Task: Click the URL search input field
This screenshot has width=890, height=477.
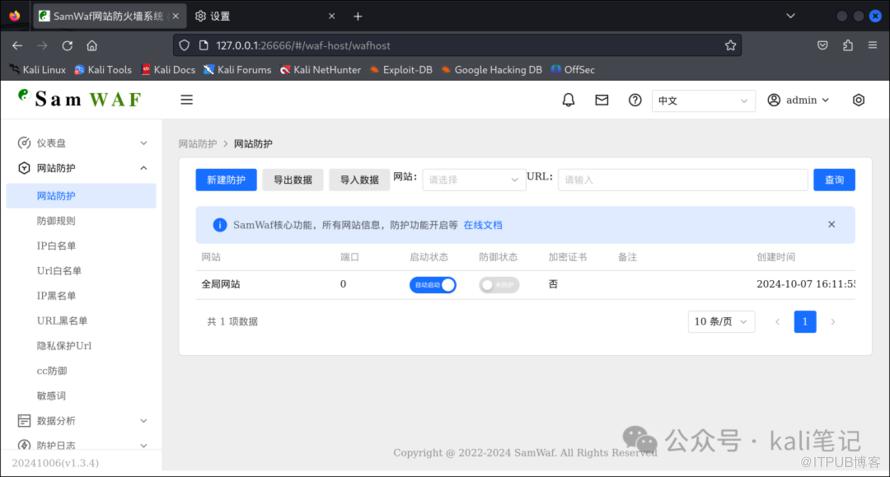Action: [682, 180]
